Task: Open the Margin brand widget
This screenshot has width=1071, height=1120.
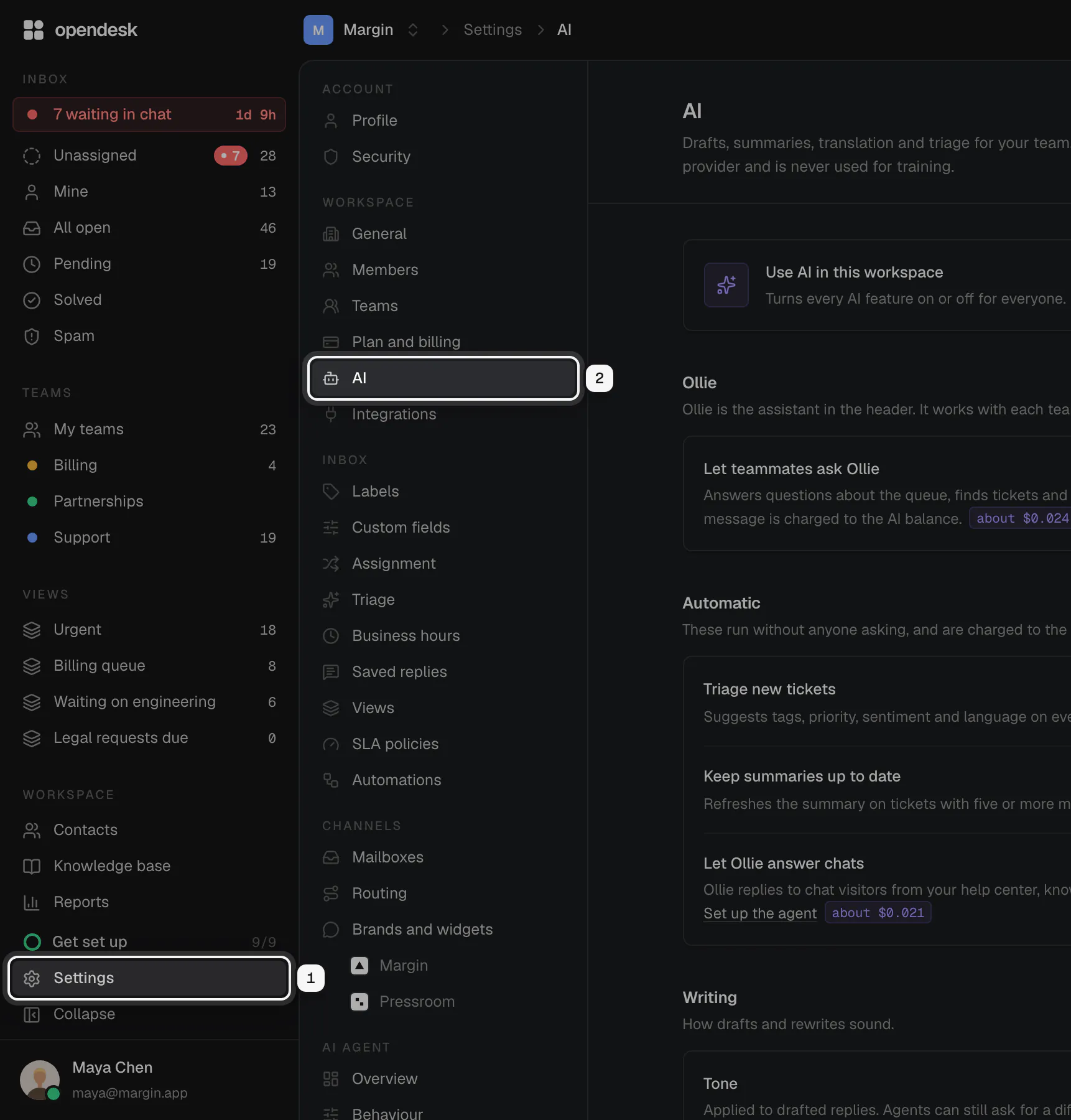Action: (444, 966)
